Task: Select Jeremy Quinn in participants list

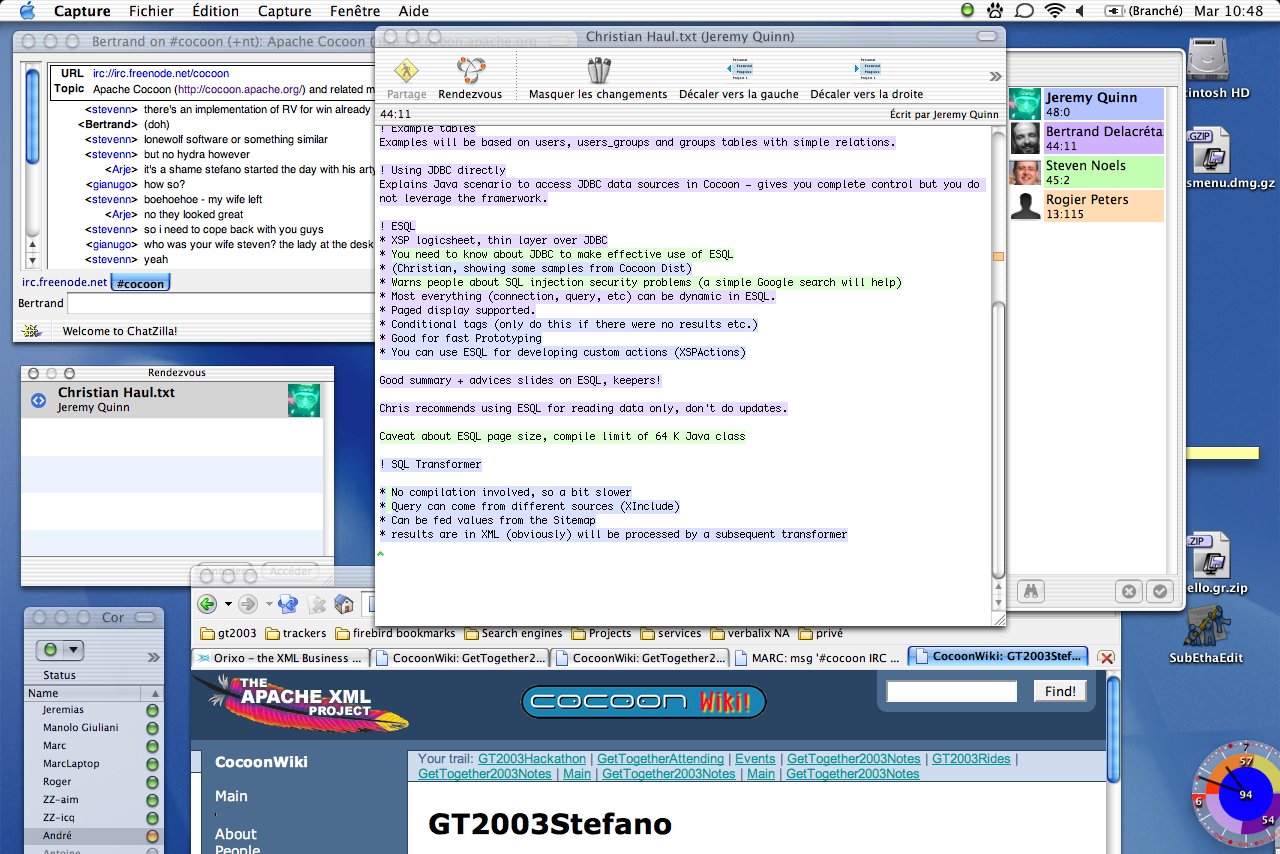Action: [1087, 104]
